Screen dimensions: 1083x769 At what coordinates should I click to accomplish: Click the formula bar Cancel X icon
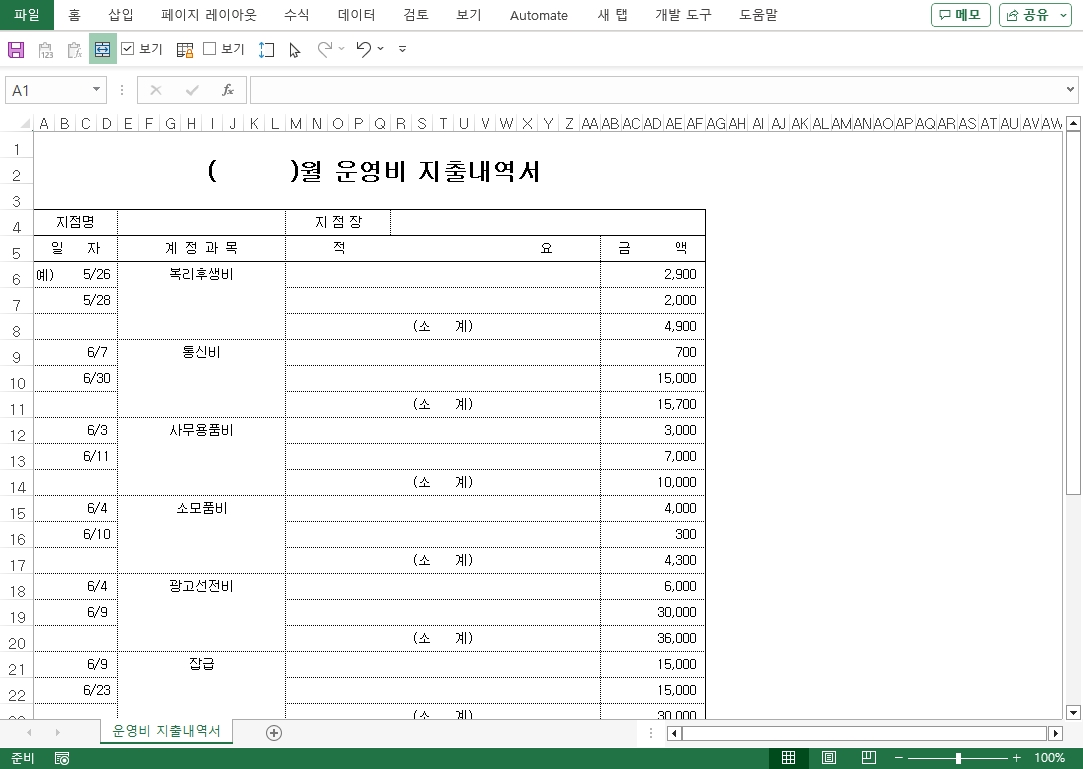(155, 91)
